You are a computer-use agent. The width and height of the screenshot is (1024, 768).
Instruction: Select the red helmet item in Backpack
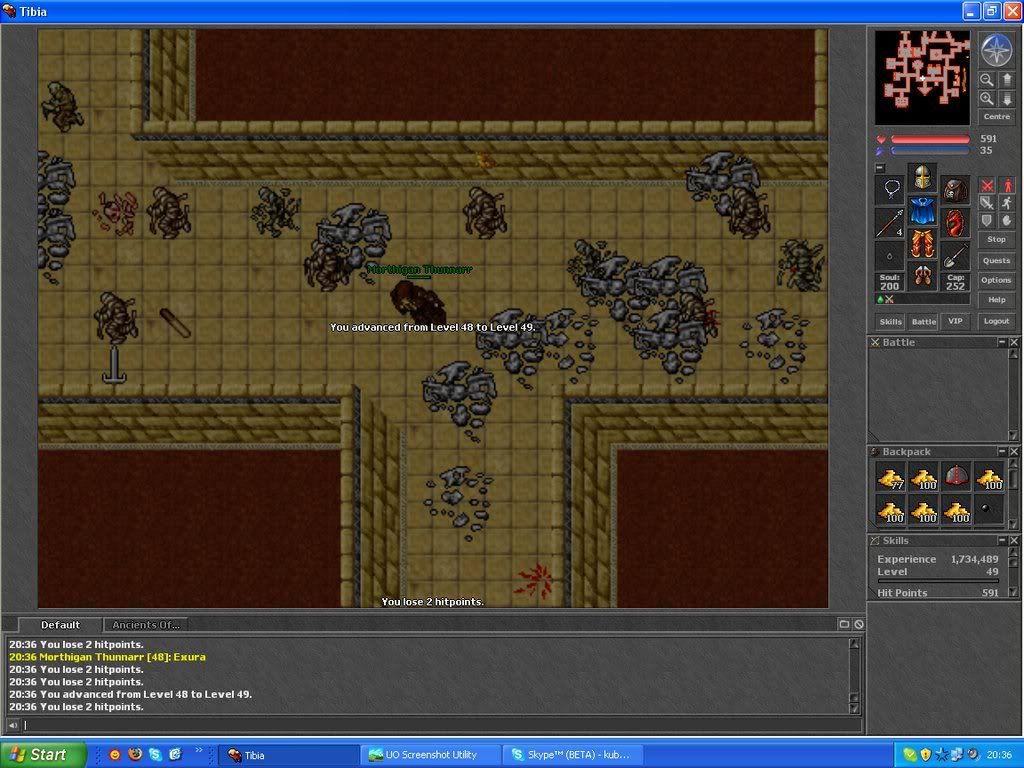(957, 477)
